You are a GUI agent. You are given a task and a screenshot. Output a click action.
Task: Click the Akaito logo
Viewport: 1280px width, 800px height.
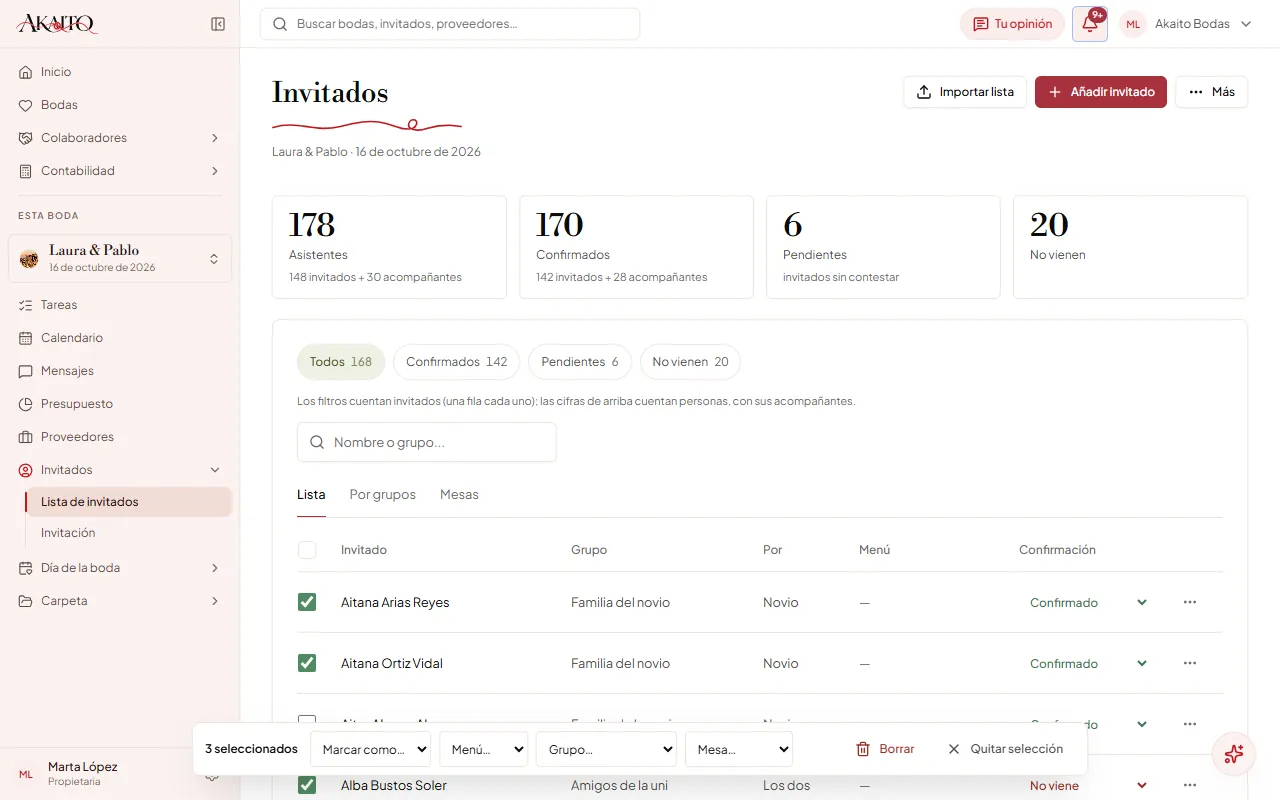pos(57,24)
